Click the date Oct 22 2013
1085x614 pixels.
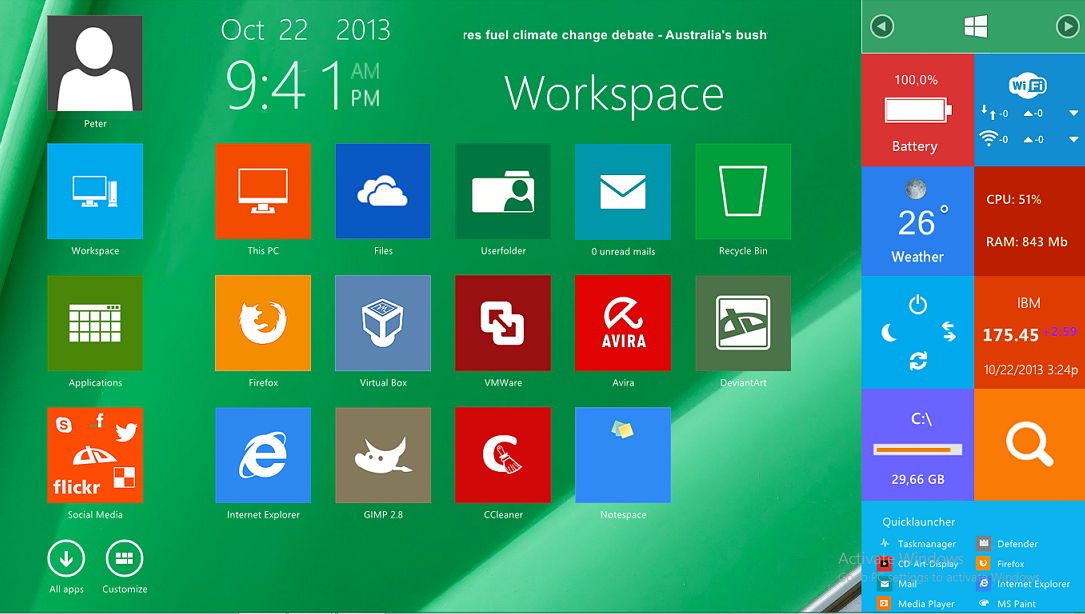[x=305, y=30]
